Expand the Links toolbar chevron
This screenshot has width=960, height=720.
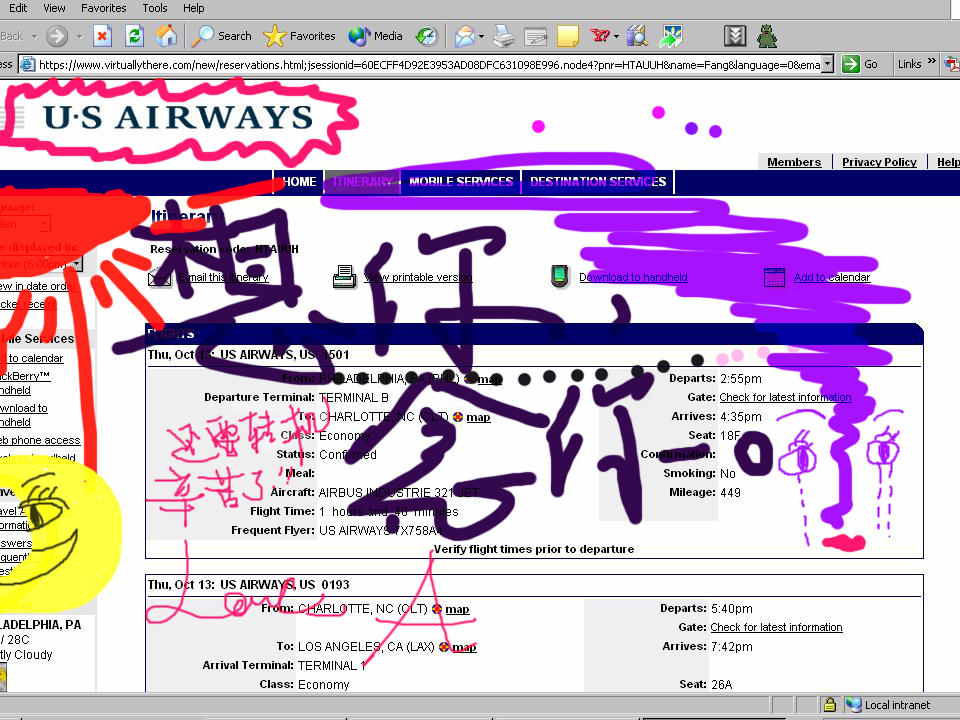click(x=931, y=61)
